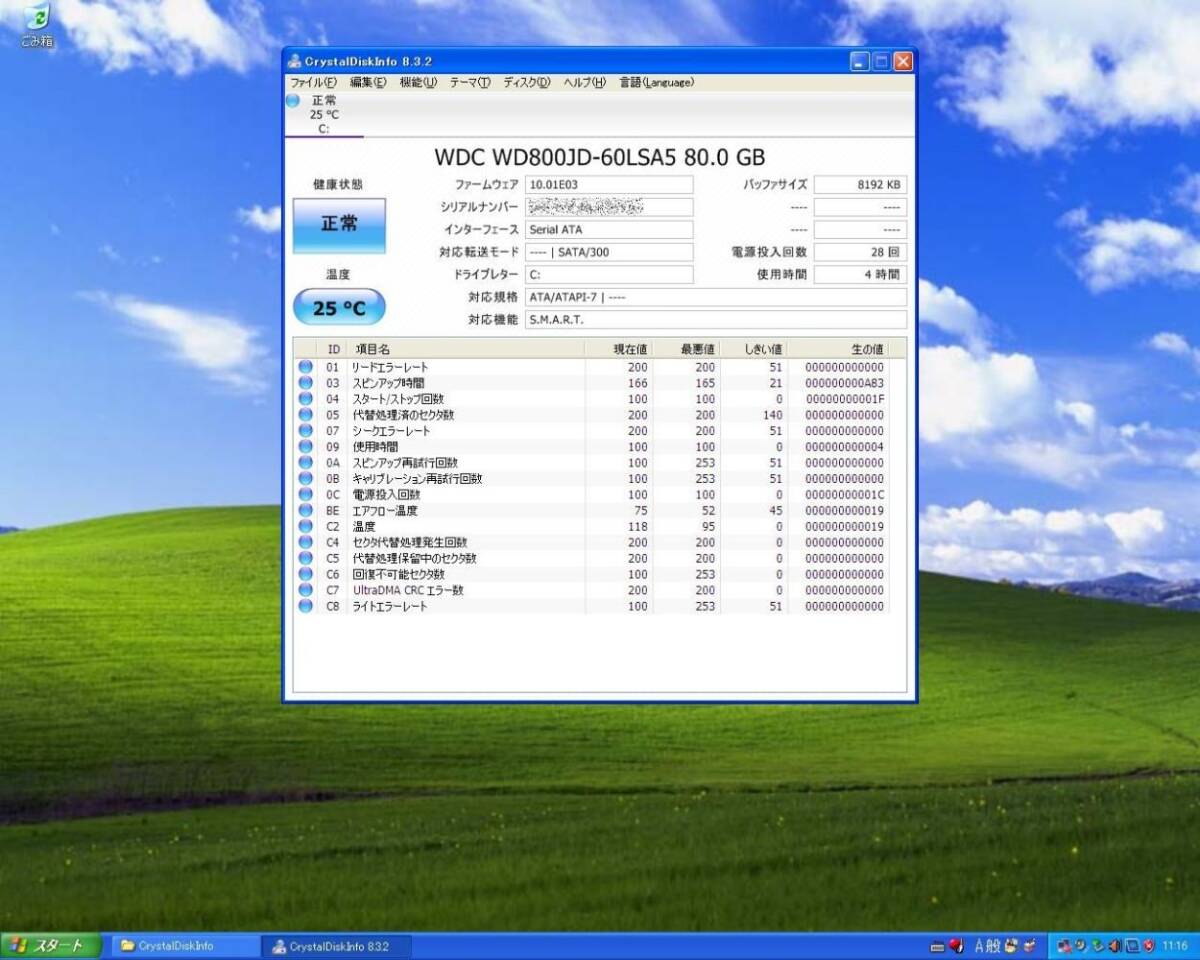This screenshot has width=1200, height=960.
Task: Open the 言語(Language) menu
Action: [x=656, y=82]
